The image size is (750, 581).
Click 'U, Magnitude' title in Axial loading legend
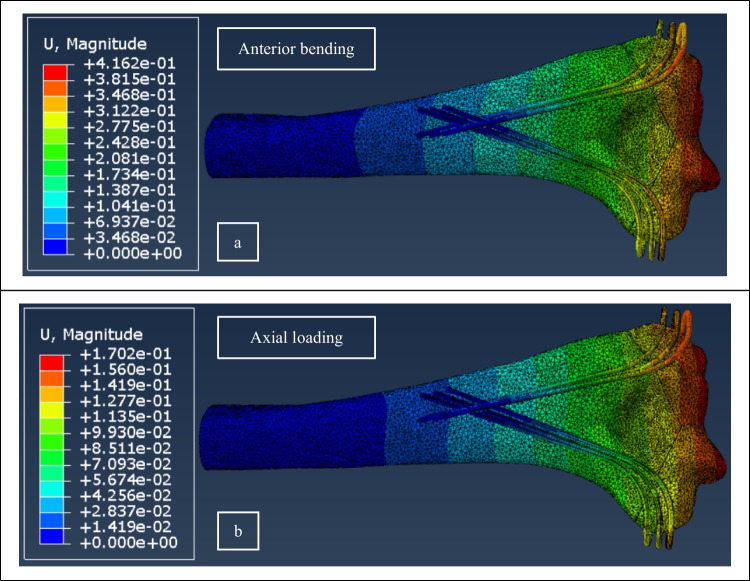point(91,334)
